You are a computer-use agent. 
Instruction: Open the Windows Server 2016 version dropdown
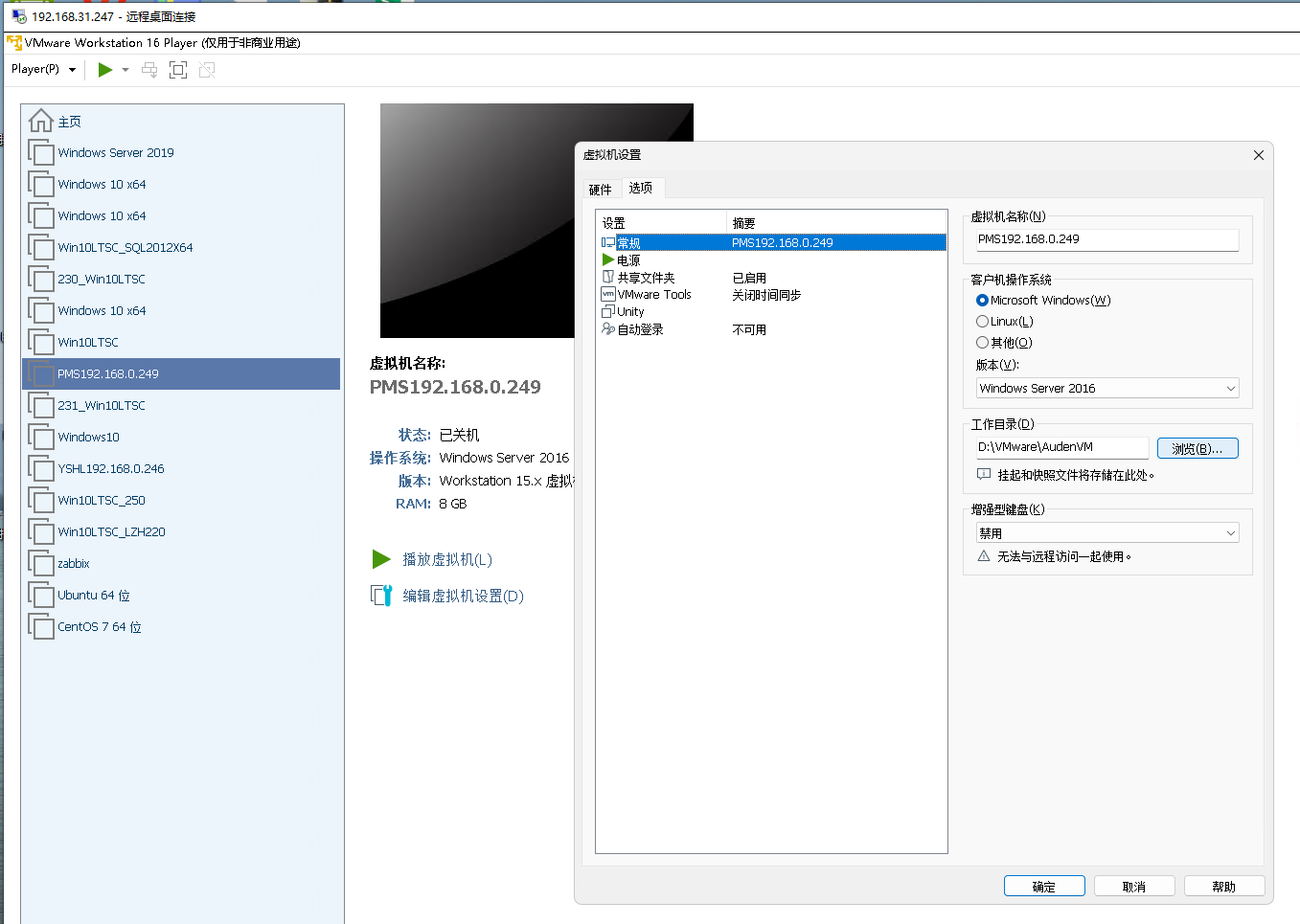(x=1106, y=388)
